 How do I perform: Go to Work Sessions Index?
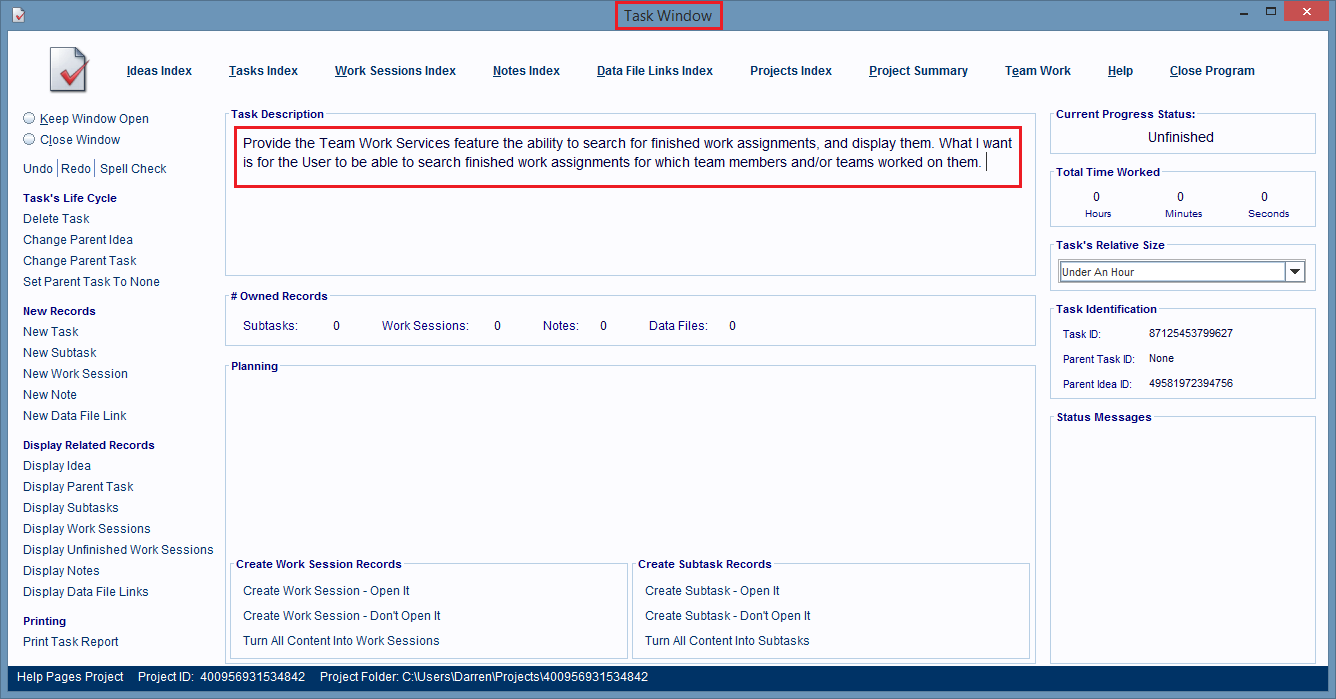coord(395,71)
